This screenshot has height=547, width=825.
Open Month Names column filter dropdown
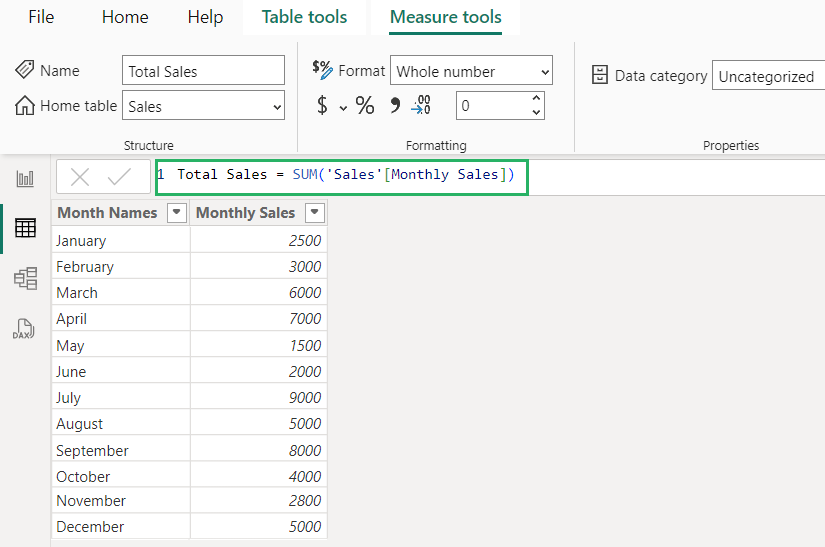coord(177,212)
